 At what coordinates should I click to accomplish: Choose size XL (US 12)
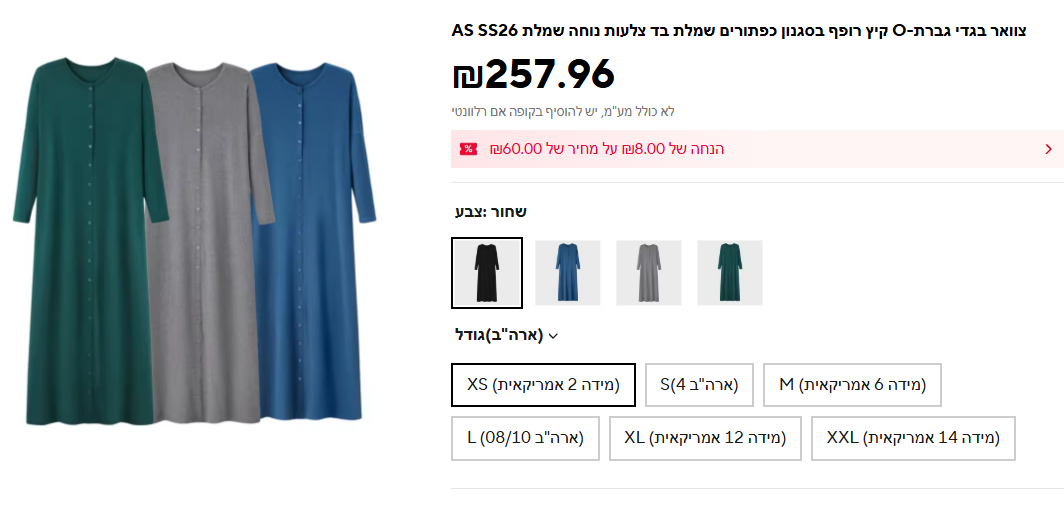[x=705, y=438]
